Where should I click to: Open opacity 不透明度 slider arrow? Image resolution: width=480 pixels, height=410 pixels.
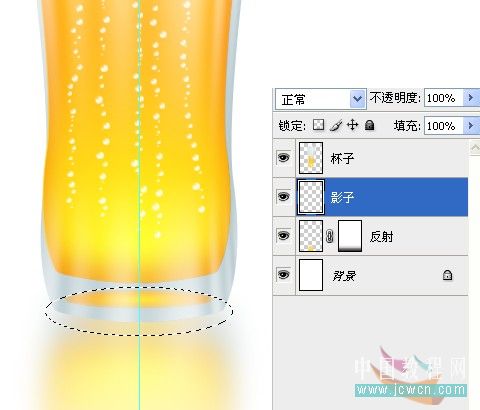[471, 98]
